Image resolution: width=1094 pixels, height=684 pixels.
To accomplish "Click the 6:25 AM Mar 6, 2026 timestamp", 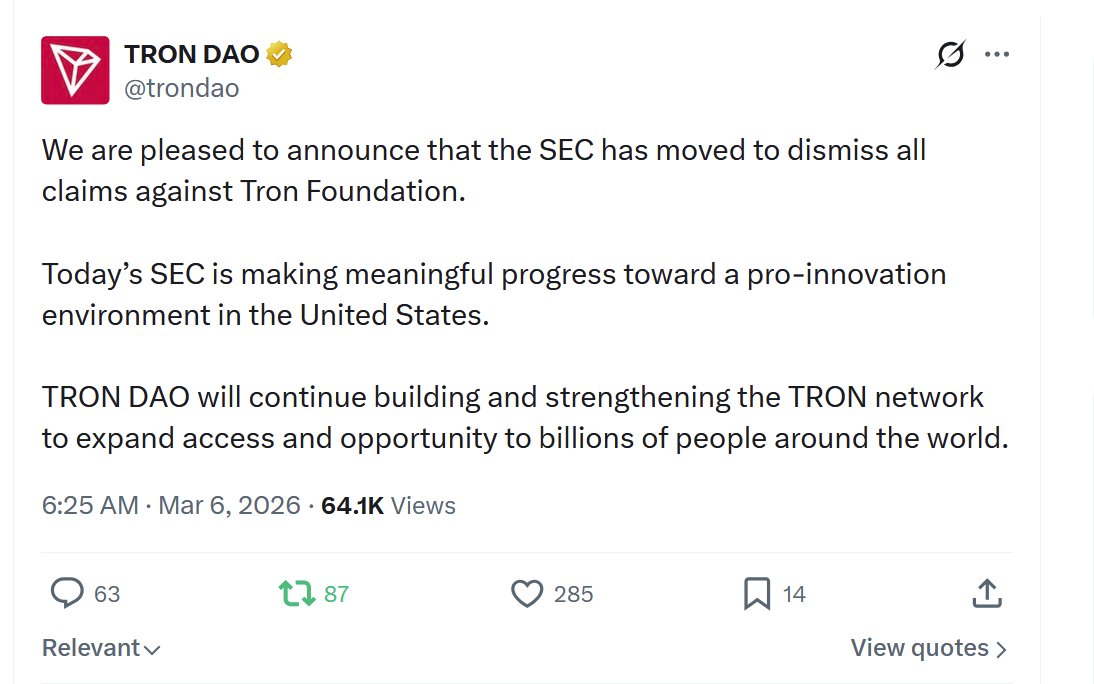I will [x=171, y=506].
